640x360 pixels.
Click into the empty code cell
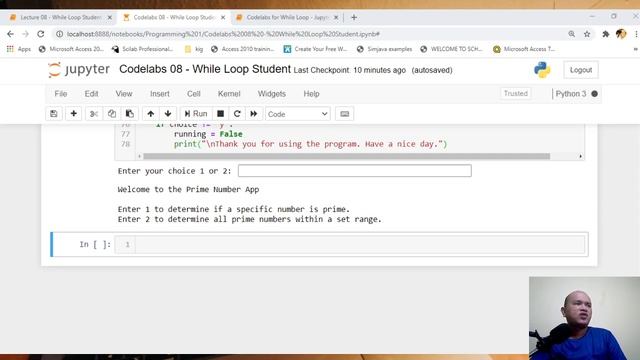tap(360, 244)
